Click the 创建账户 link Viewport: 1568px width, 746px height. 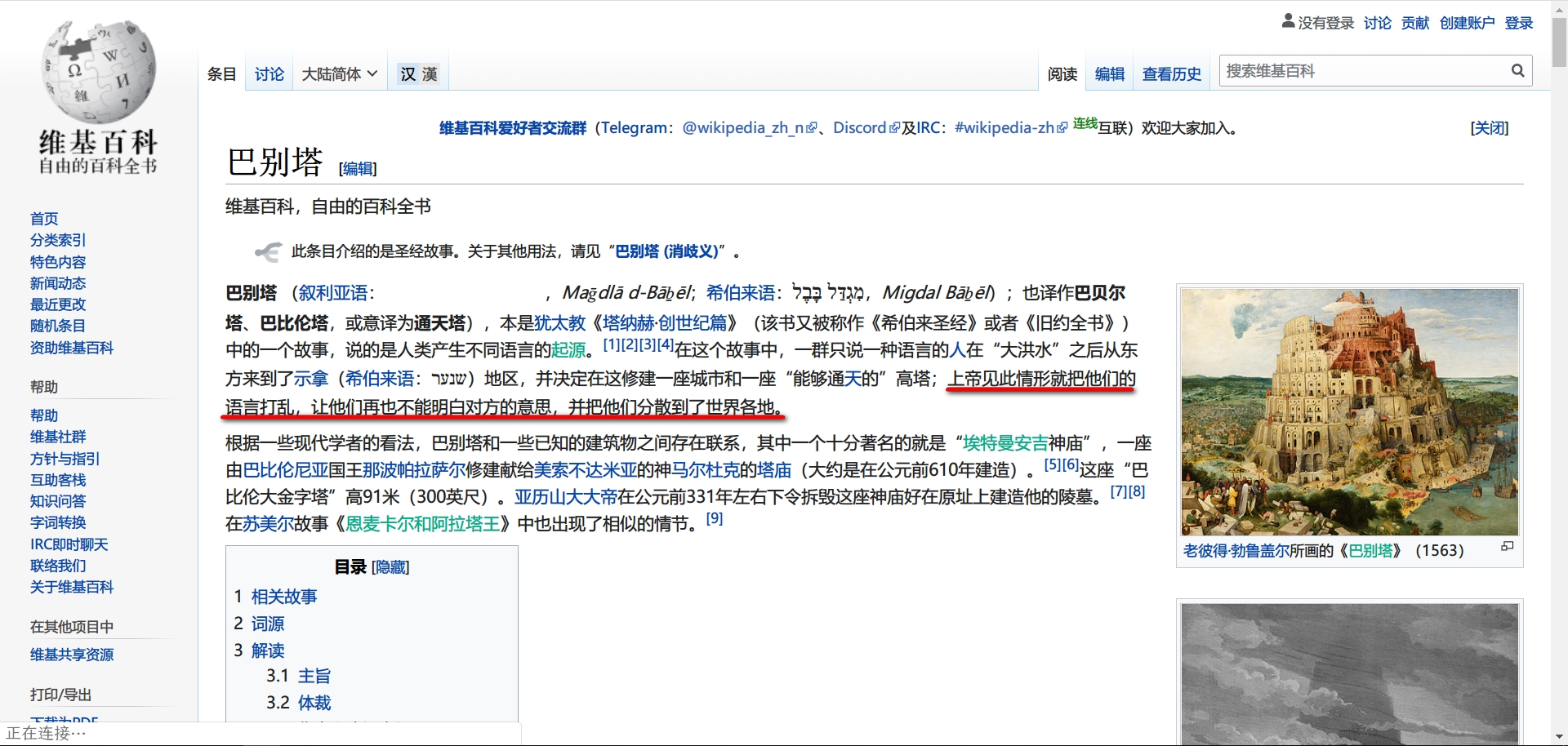point(1467,23)
